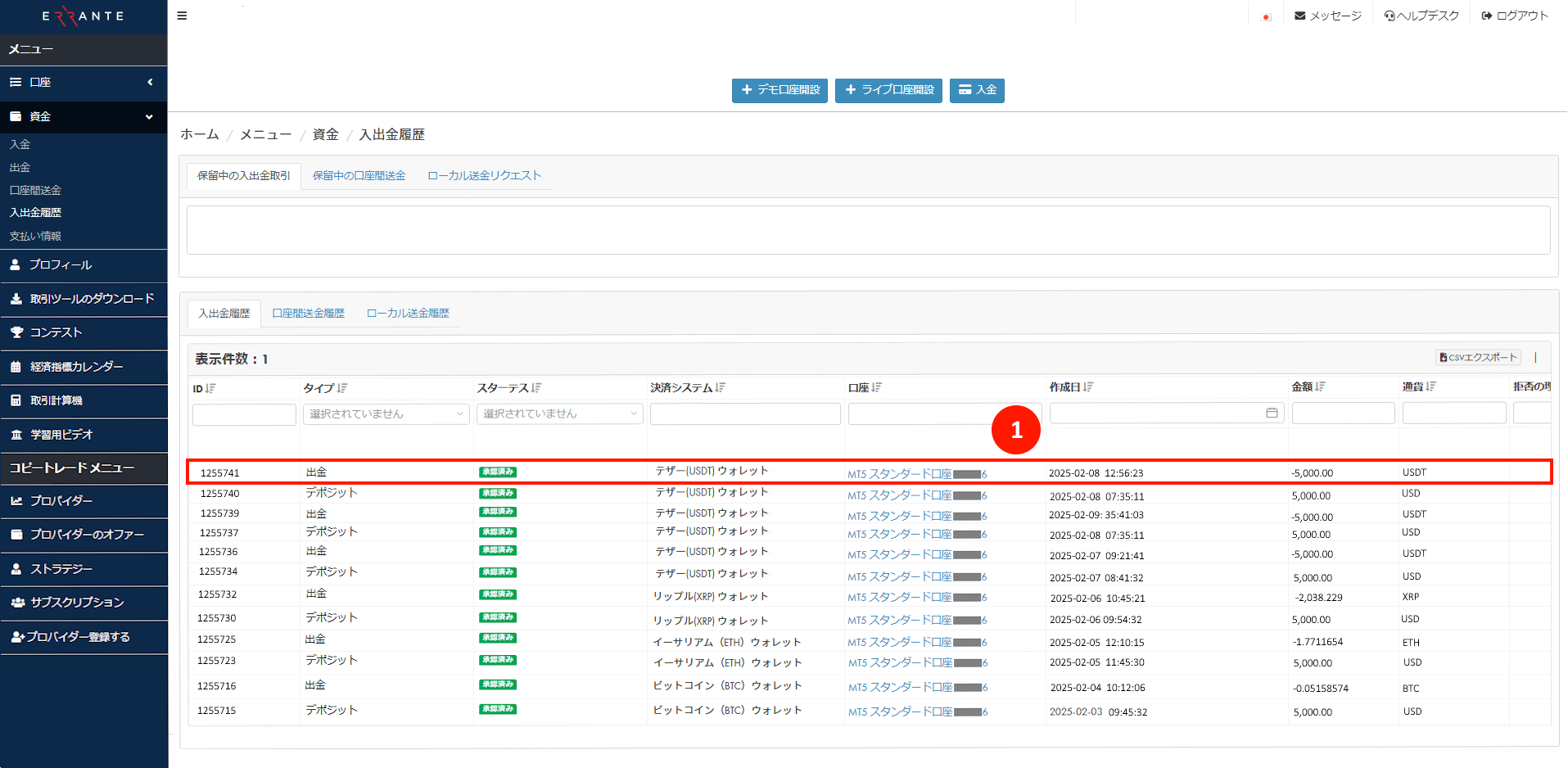Screen dimensions: 1568x768
Task: Open the ヘルプデスク help icon
Action: coord(1388,14)
